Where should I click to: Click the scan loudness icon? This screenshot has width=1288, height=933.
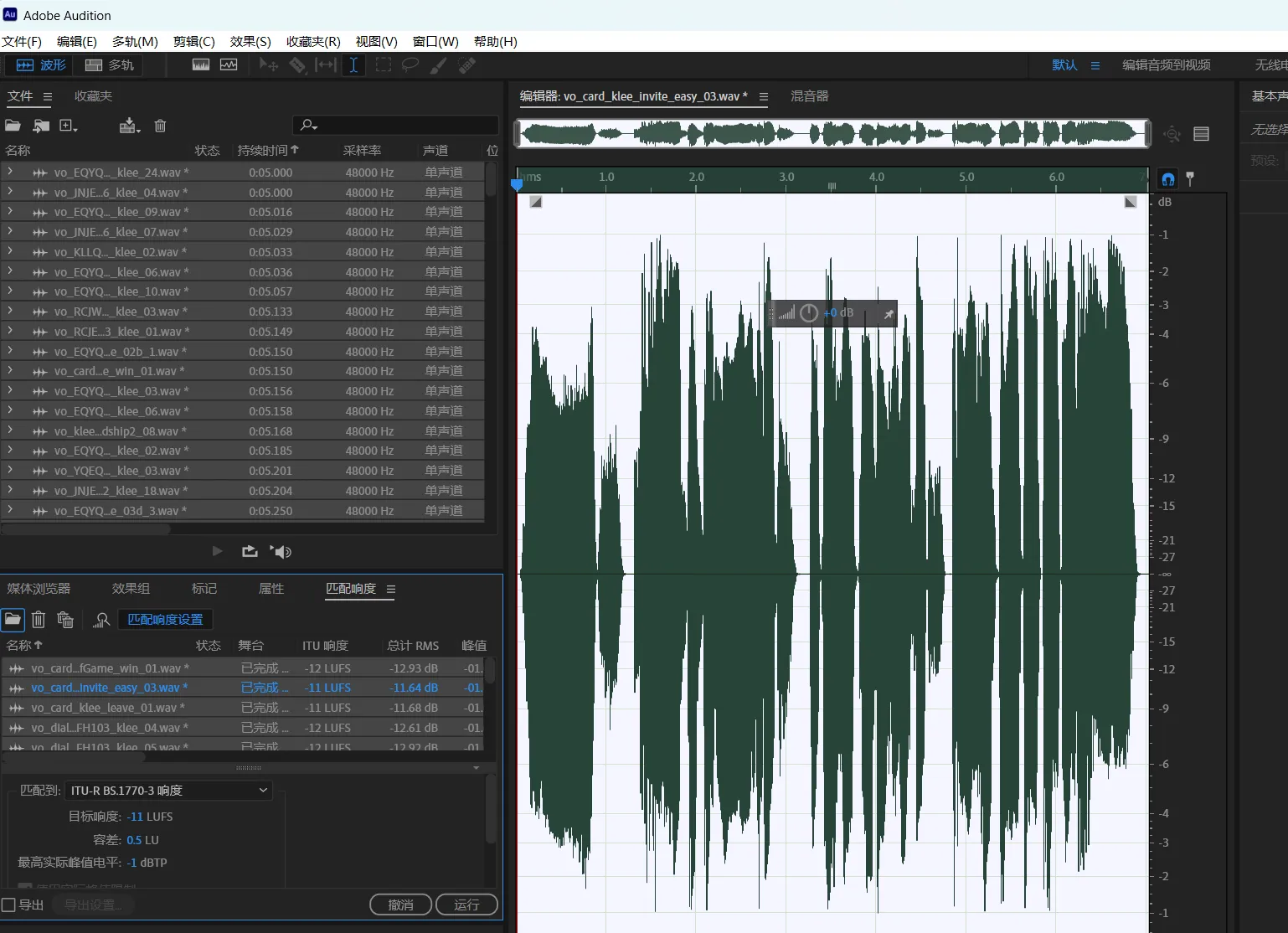(101, 620)
